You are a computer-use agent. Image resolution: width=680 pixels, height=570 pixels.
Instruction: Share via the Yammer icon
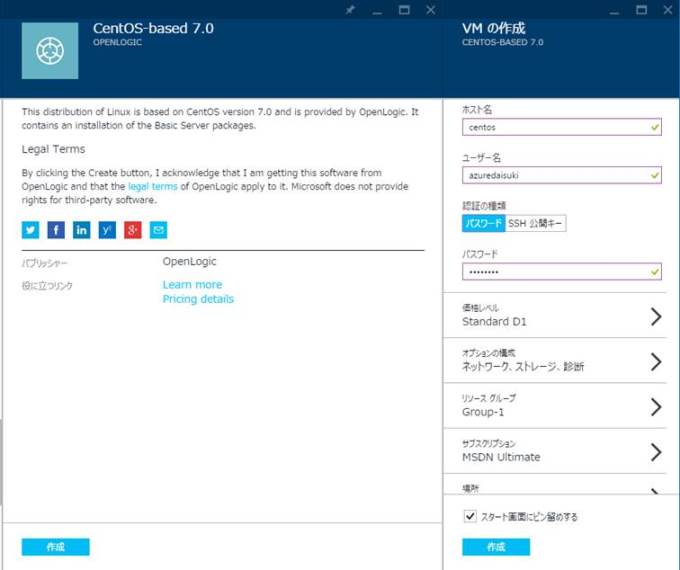click(107, 230)
